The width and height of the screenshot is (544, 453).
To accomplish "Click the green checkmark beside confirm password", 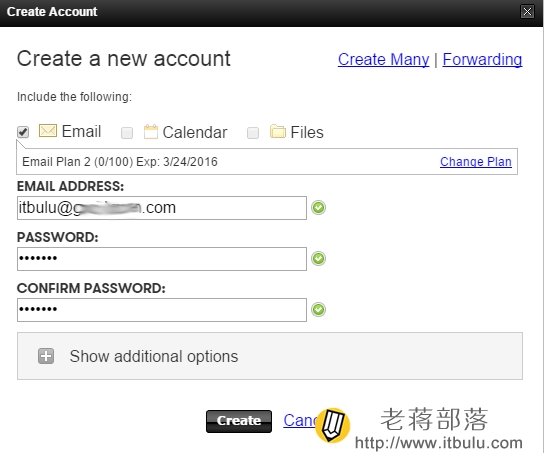I will (318, 310).
